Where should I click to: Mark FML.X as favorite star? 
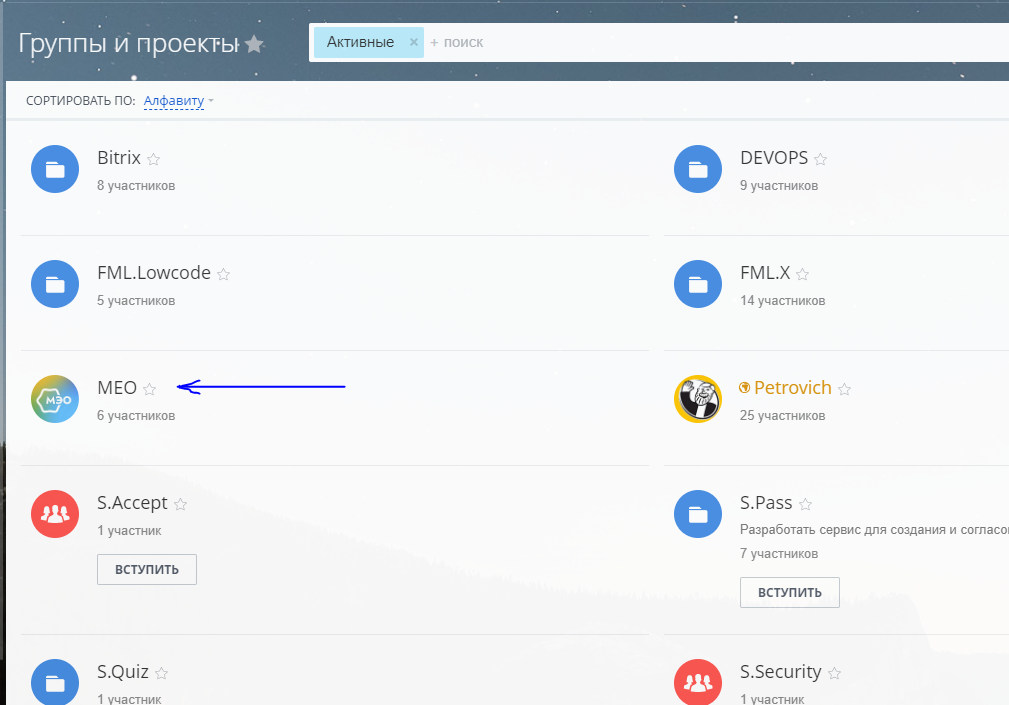tap(802, 274)
